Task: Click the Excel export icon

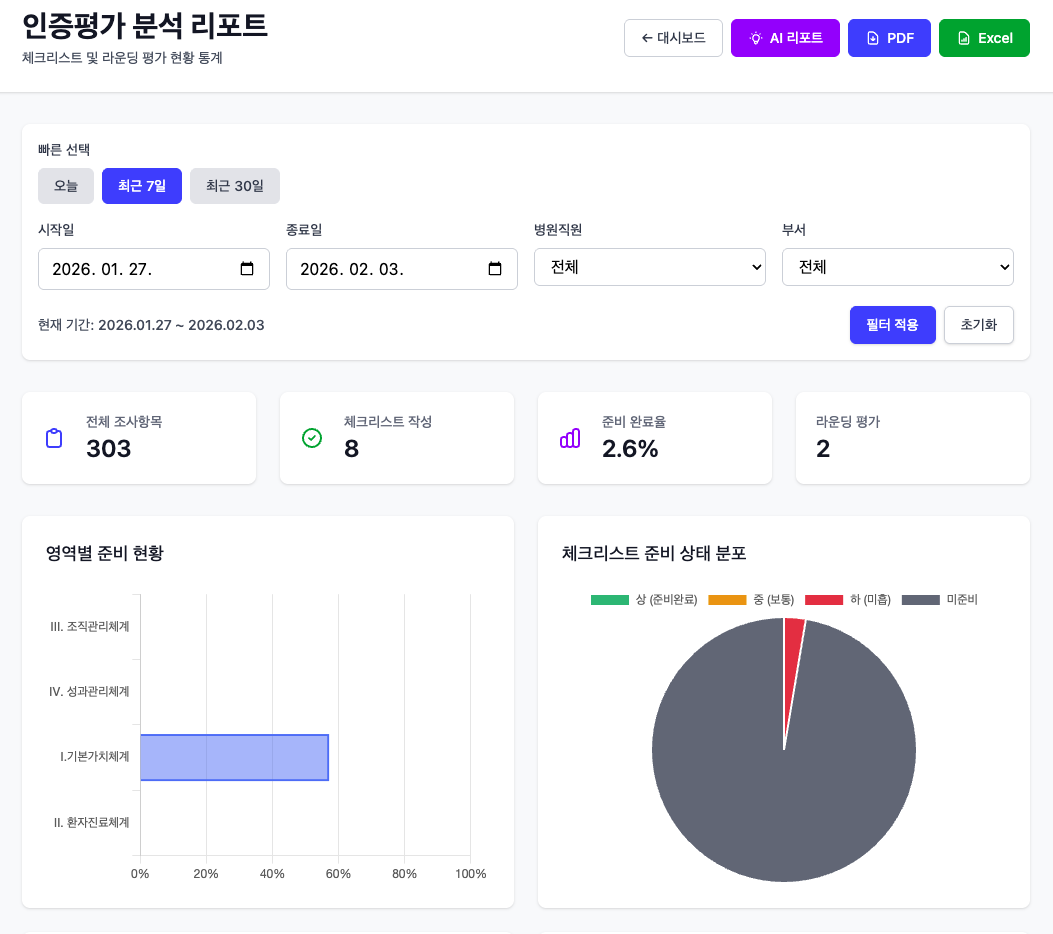Action: (961, 37)
